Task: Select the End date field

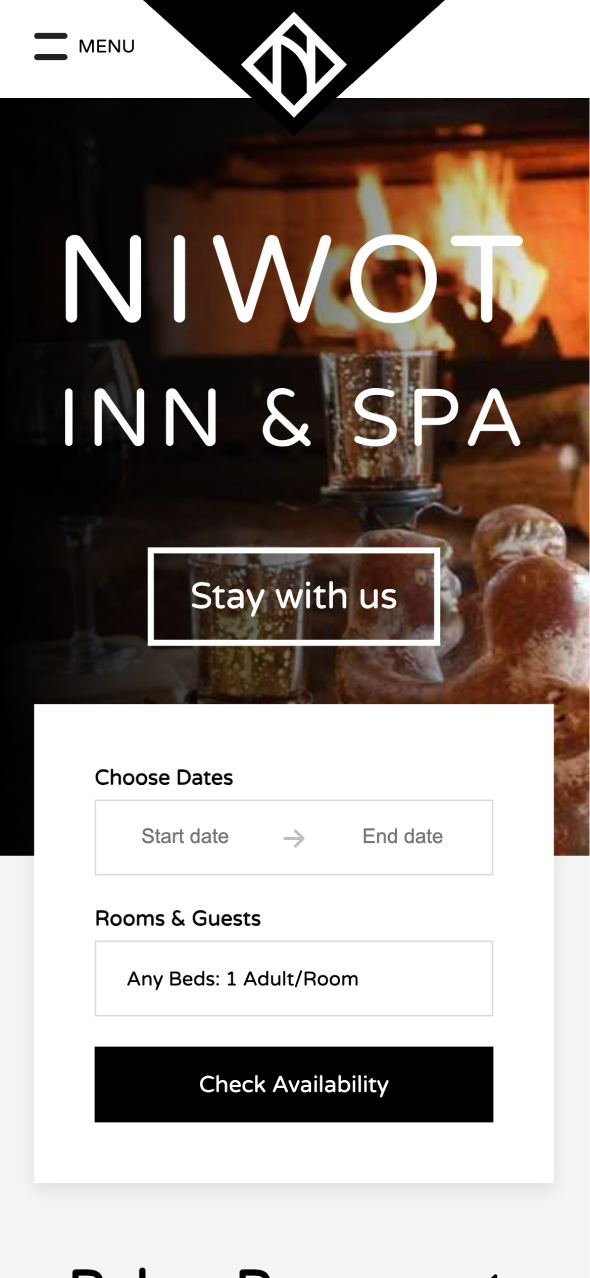Action: click(x=402, y=837)
